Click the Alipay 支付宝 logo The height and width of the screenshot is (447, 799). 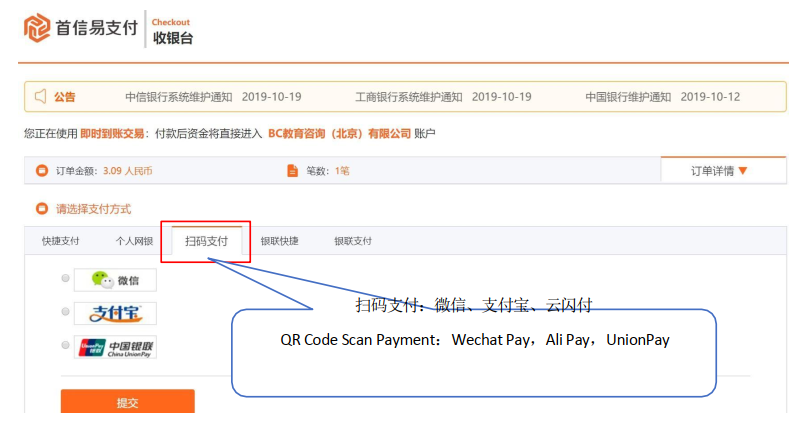[x=115, y=313]
